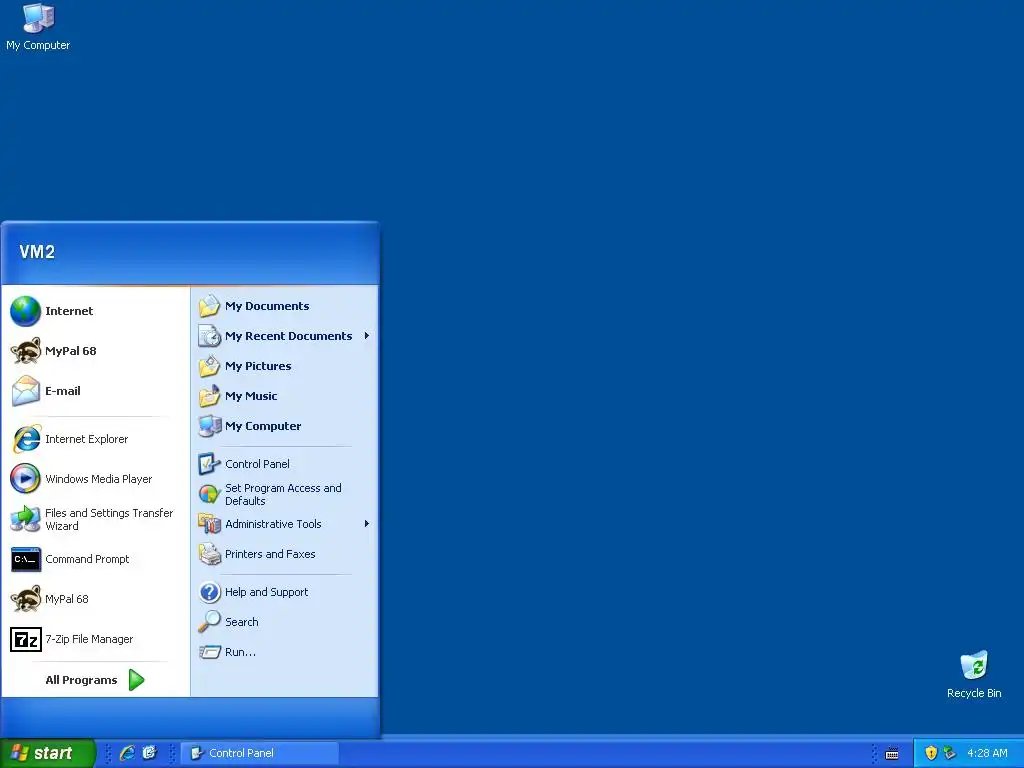
Task: Start Windows Media Player
Action: click(95, 479)
